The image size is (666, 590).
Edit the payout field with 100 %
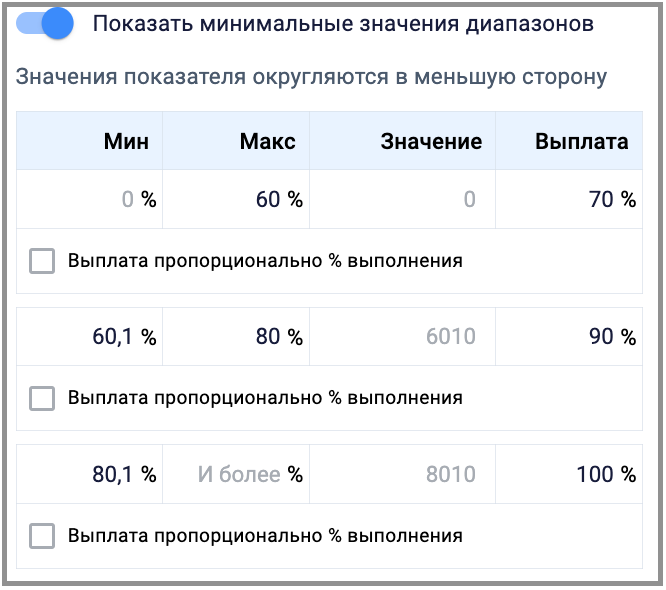pos(569,474)
